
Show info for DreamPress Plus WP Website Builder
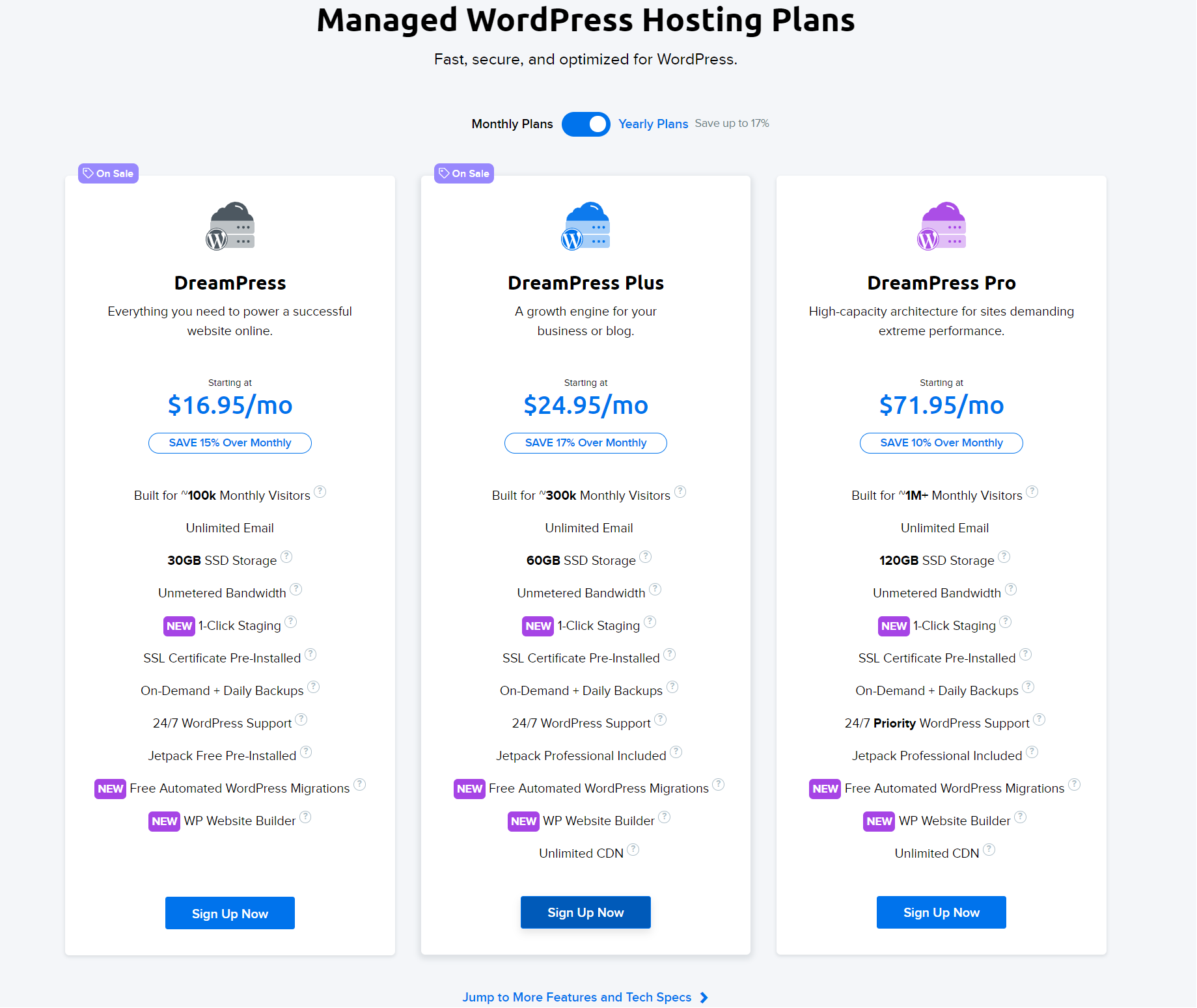point(665,817)
